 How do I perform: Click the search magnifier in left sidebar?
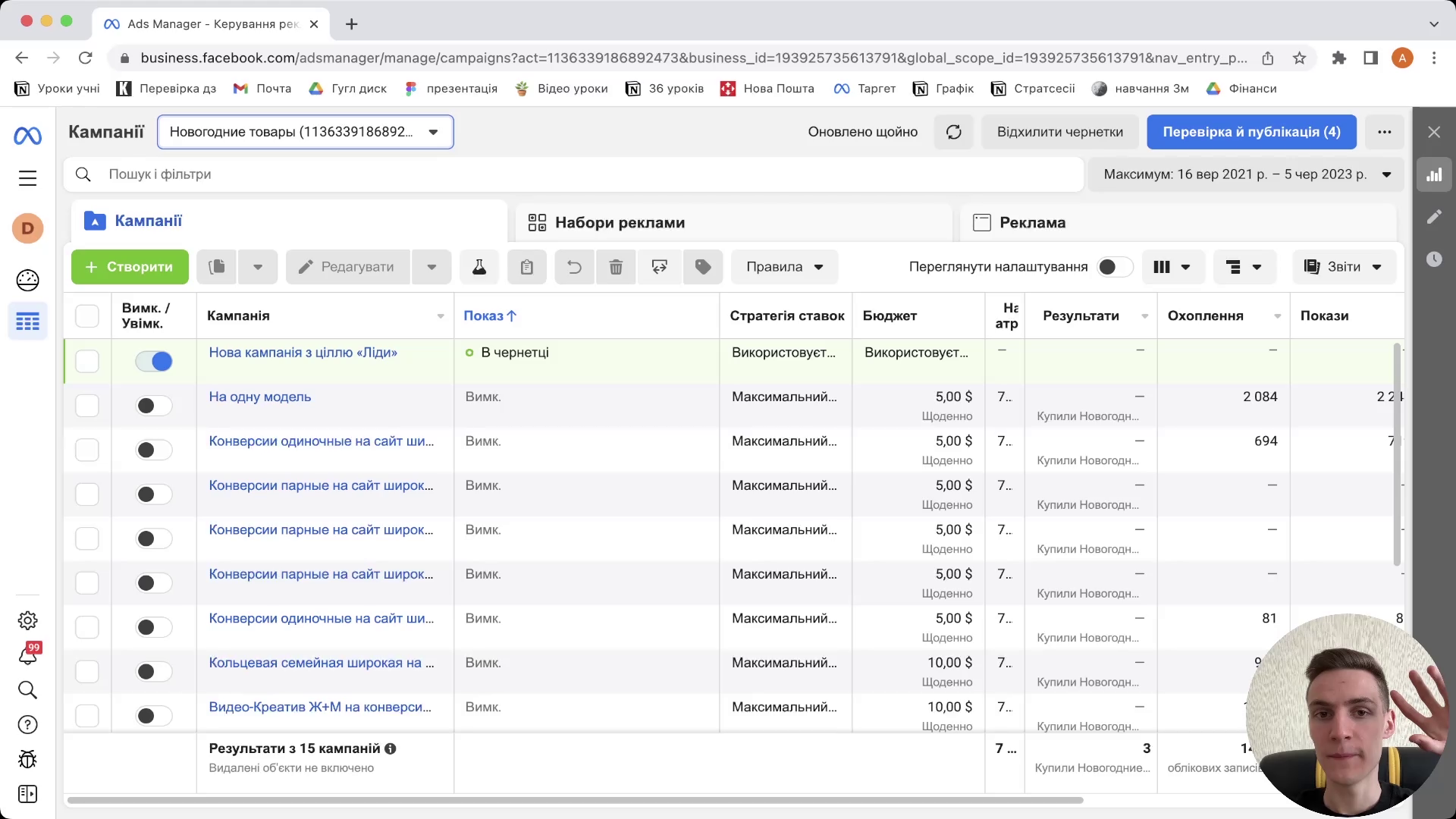pos(27,689)
